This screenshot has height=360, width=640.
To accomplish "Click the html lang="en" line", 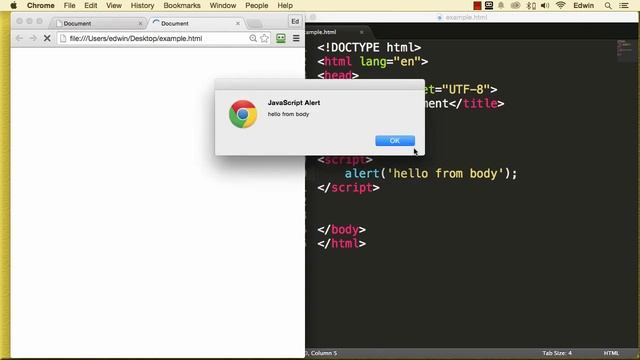I will (373, 62).
